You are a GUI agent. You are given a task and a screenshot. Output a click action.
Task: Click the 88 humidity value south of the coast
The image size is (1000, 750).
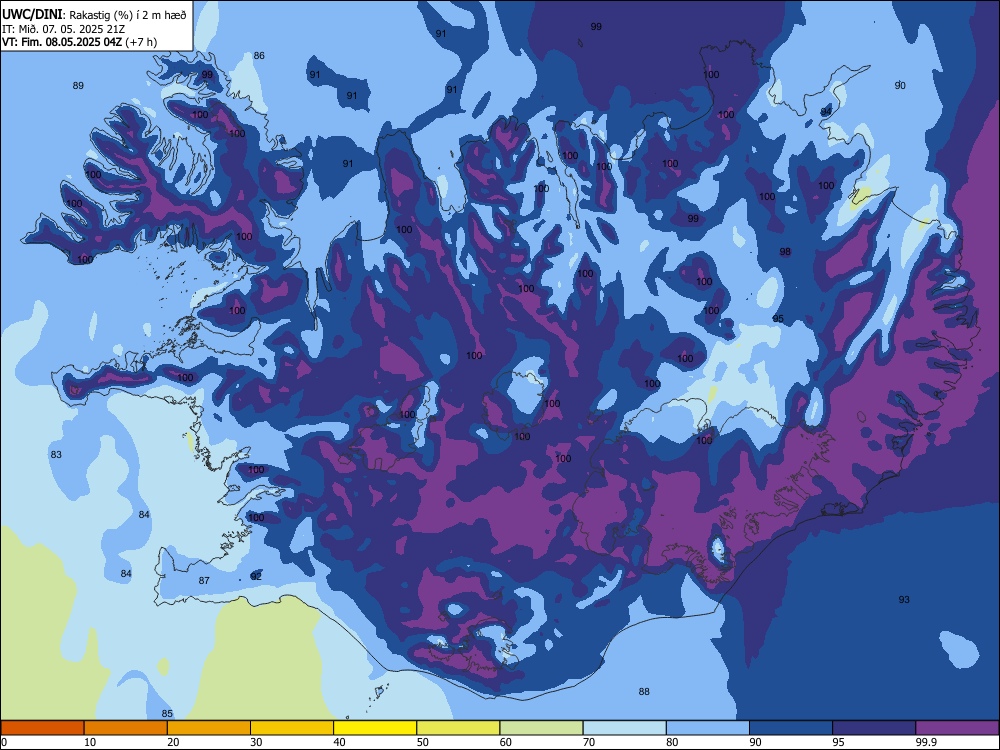(x=644, y=691)
